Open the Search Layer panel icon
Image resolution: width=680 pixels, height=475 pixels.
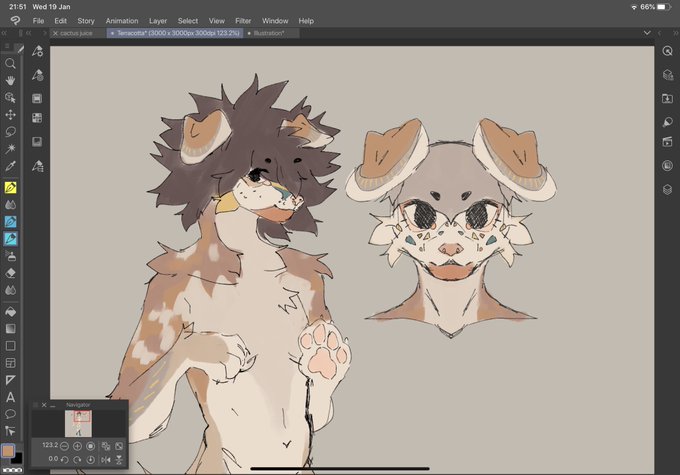[667, 122]
